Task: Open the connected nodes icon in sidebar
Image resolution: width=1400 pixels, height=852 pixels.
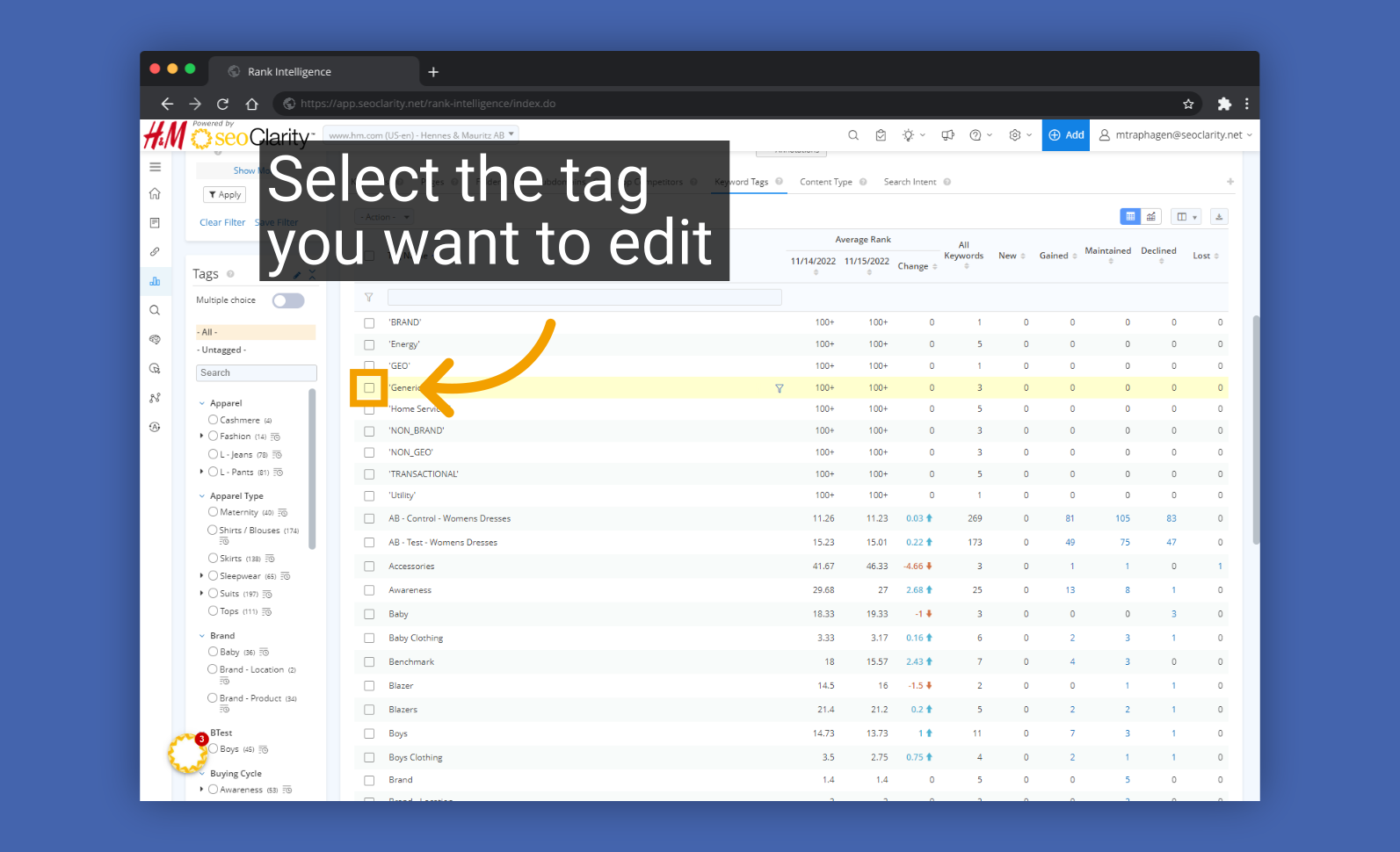Action: click(155, 398)
